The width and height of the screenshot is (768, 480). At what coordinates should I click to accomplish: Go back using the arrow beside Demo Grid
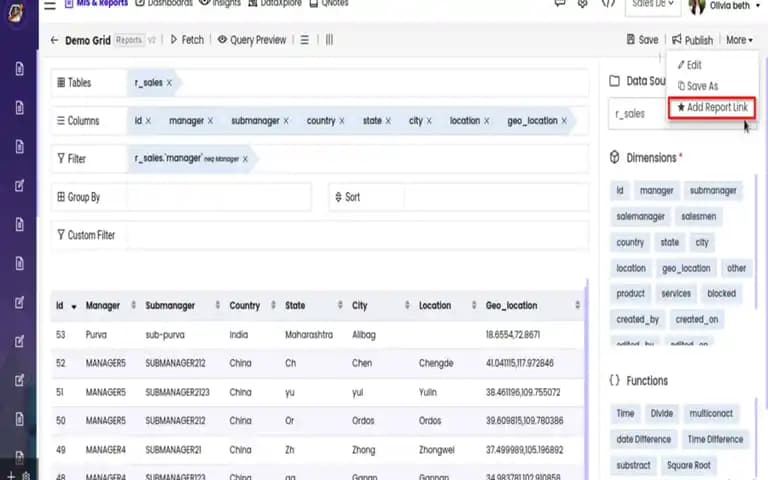coord(54,40)
